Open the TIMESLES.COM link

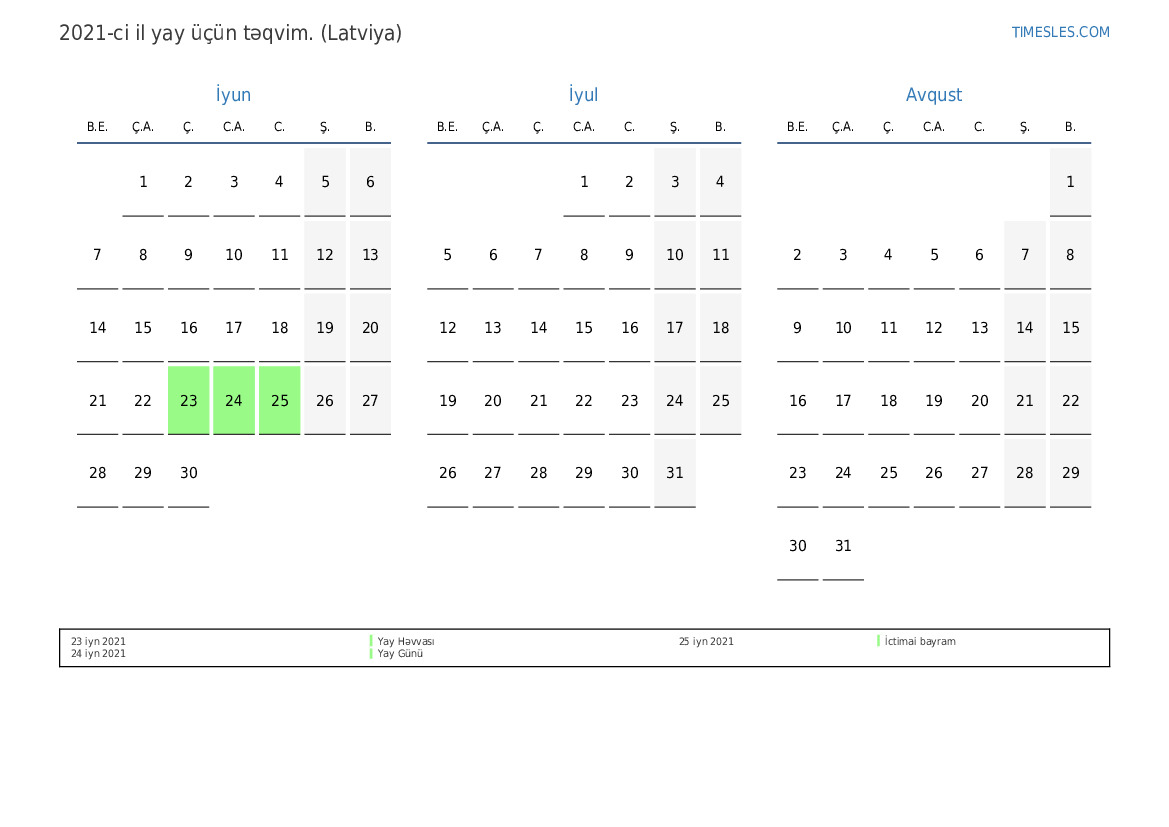(x=1060, y=32)
